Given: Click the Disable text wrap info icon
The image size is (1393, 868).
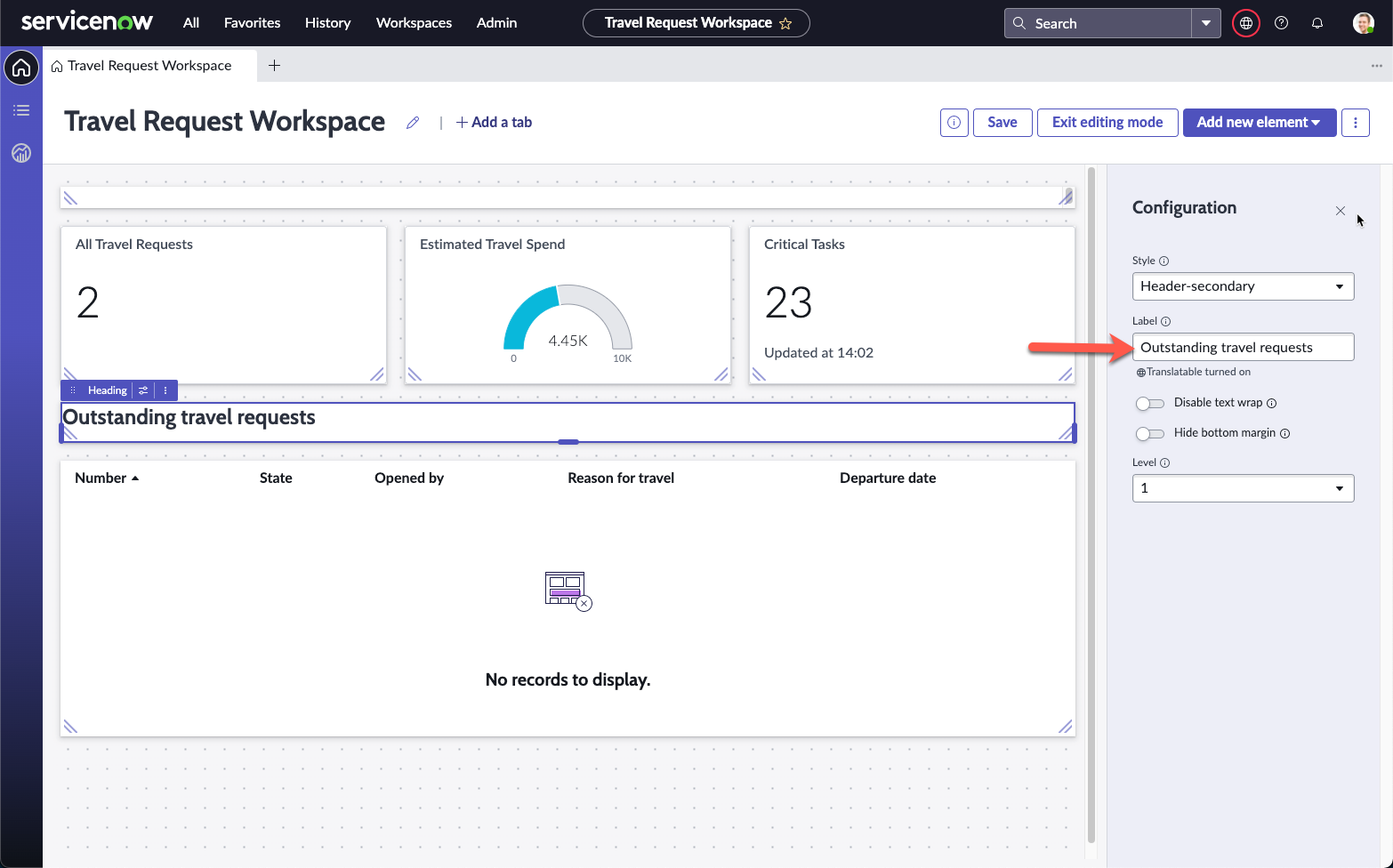Looking at the screenshot, I should click(x=1271, y=403).
